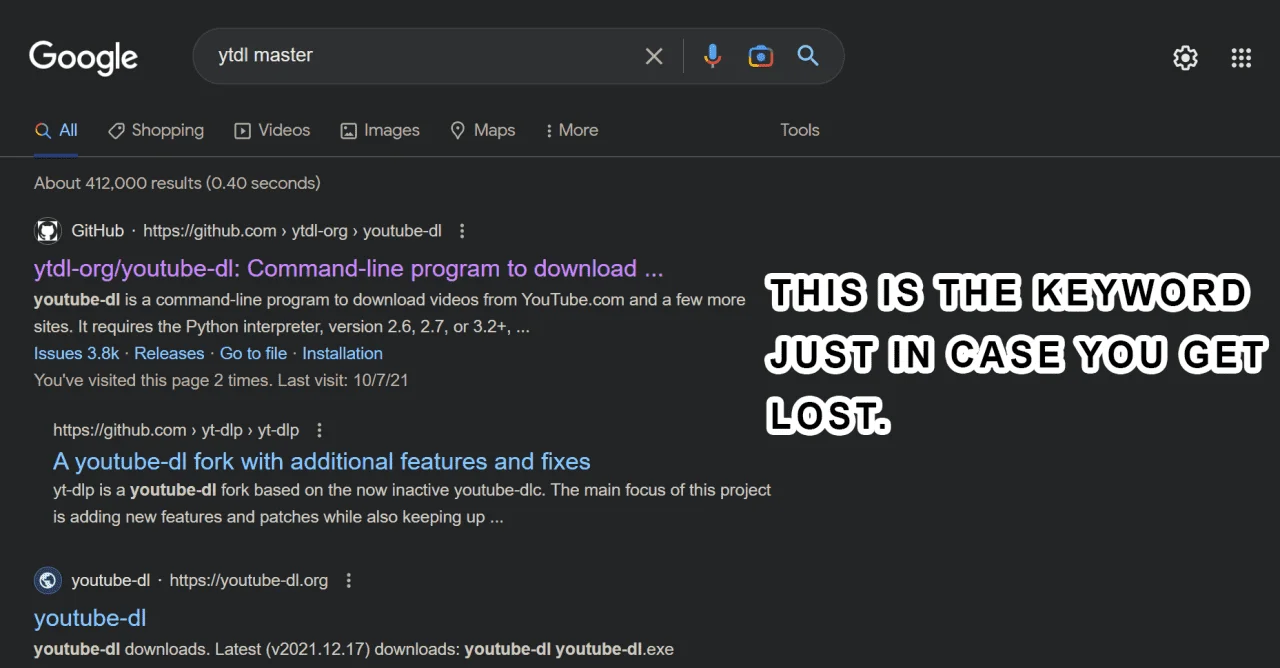Screen dimensions: 1280x668
Task: Switch to the Maps tab
Action: click(x=483, y=130)
